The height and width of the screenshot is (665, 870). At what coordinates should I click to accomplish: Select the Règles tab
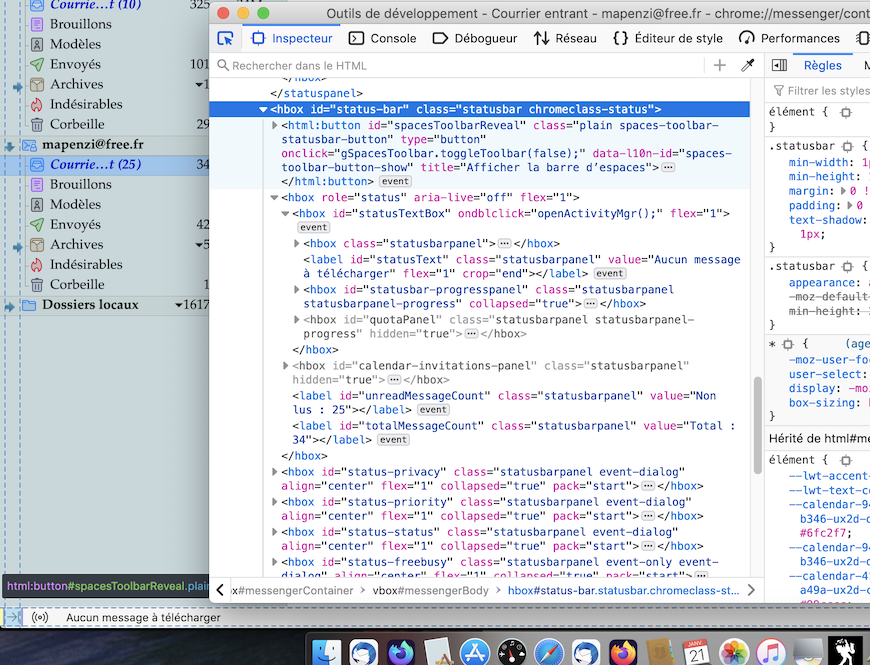click(x=823, y=65)
